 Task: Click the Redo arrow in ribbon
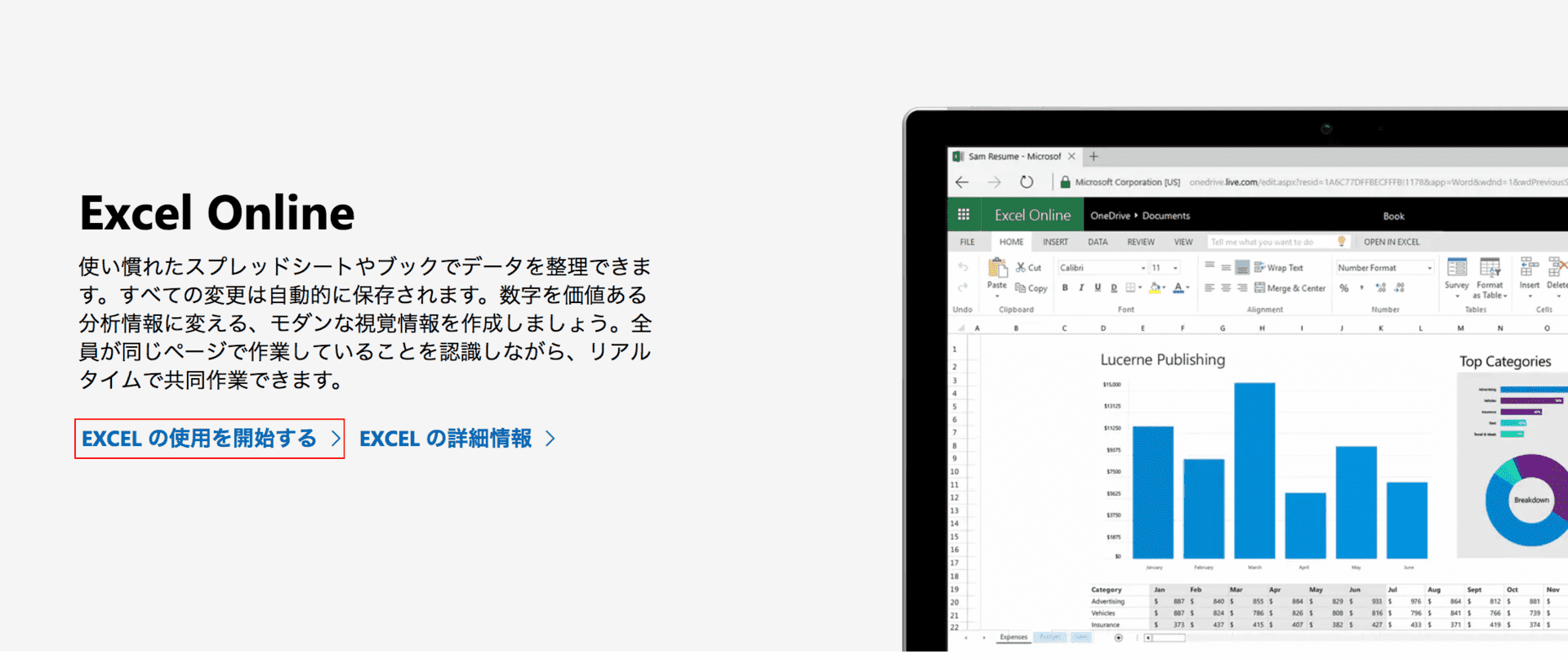point(963,287)
